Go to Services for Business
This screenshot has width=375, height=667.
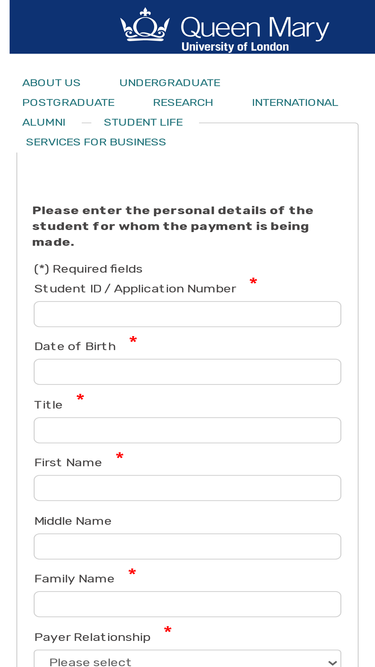click(96, 142)
